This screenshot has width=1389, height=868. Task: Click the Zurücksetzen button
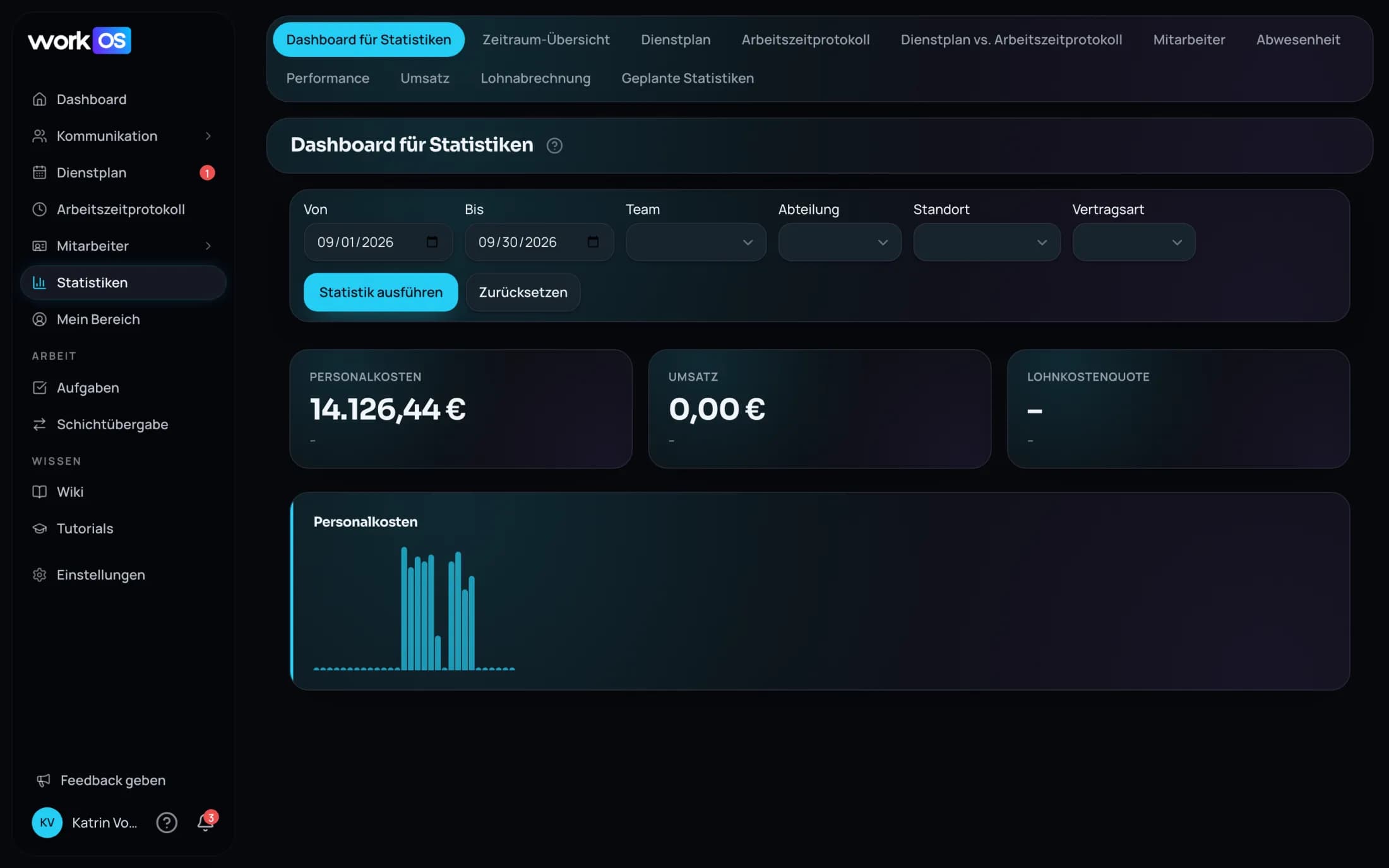(523, 292)
